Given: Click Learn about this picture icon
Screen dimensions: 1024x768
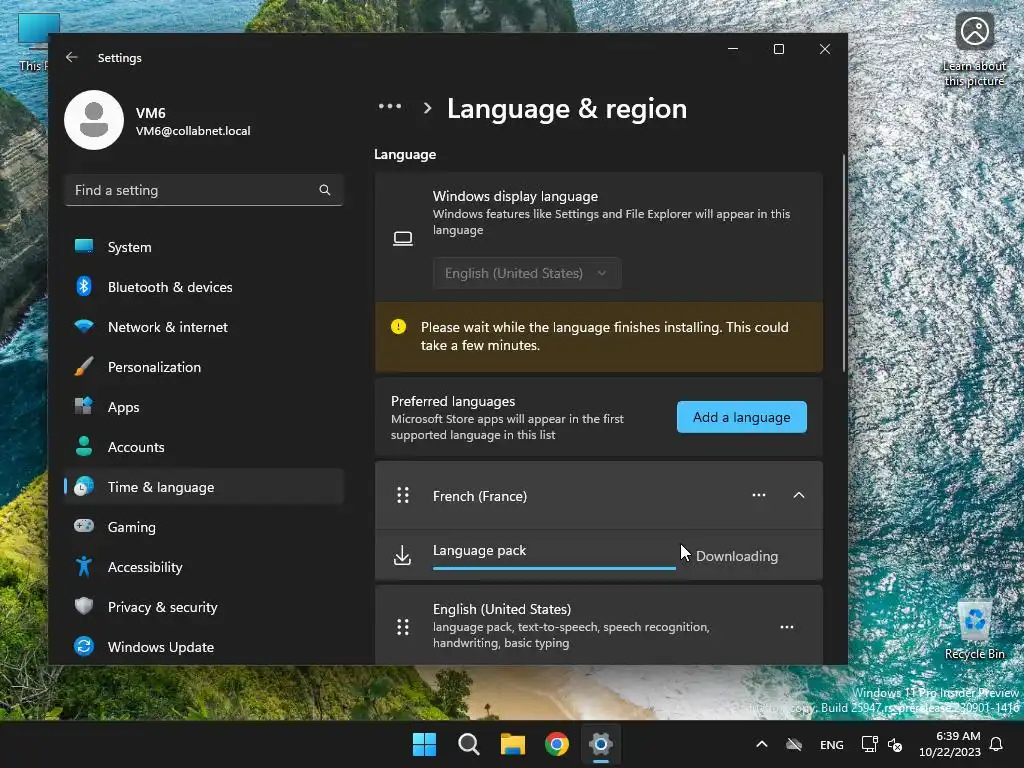Looking at the screenshot, I should (974, 50).
